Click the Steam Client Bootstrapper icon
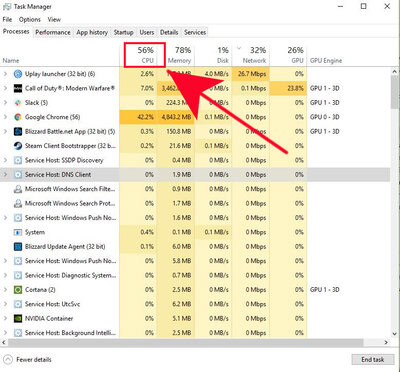 coord(18,146)
